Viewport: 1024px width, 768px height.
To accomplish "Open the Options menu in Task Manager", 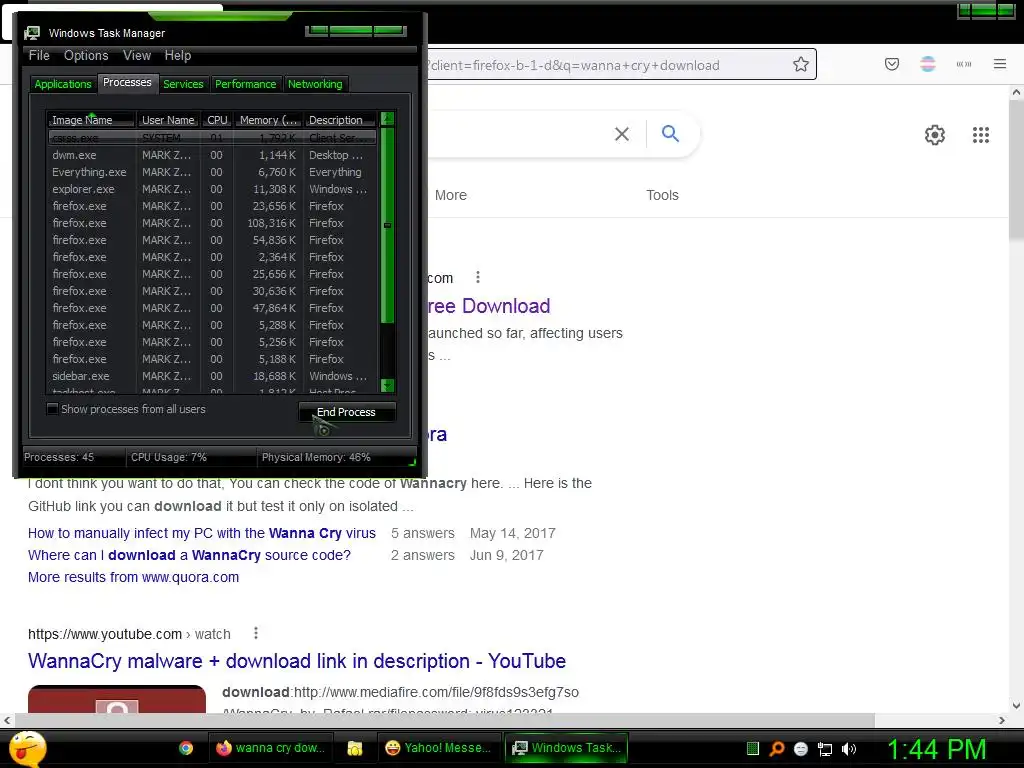I will click(86, 56).
